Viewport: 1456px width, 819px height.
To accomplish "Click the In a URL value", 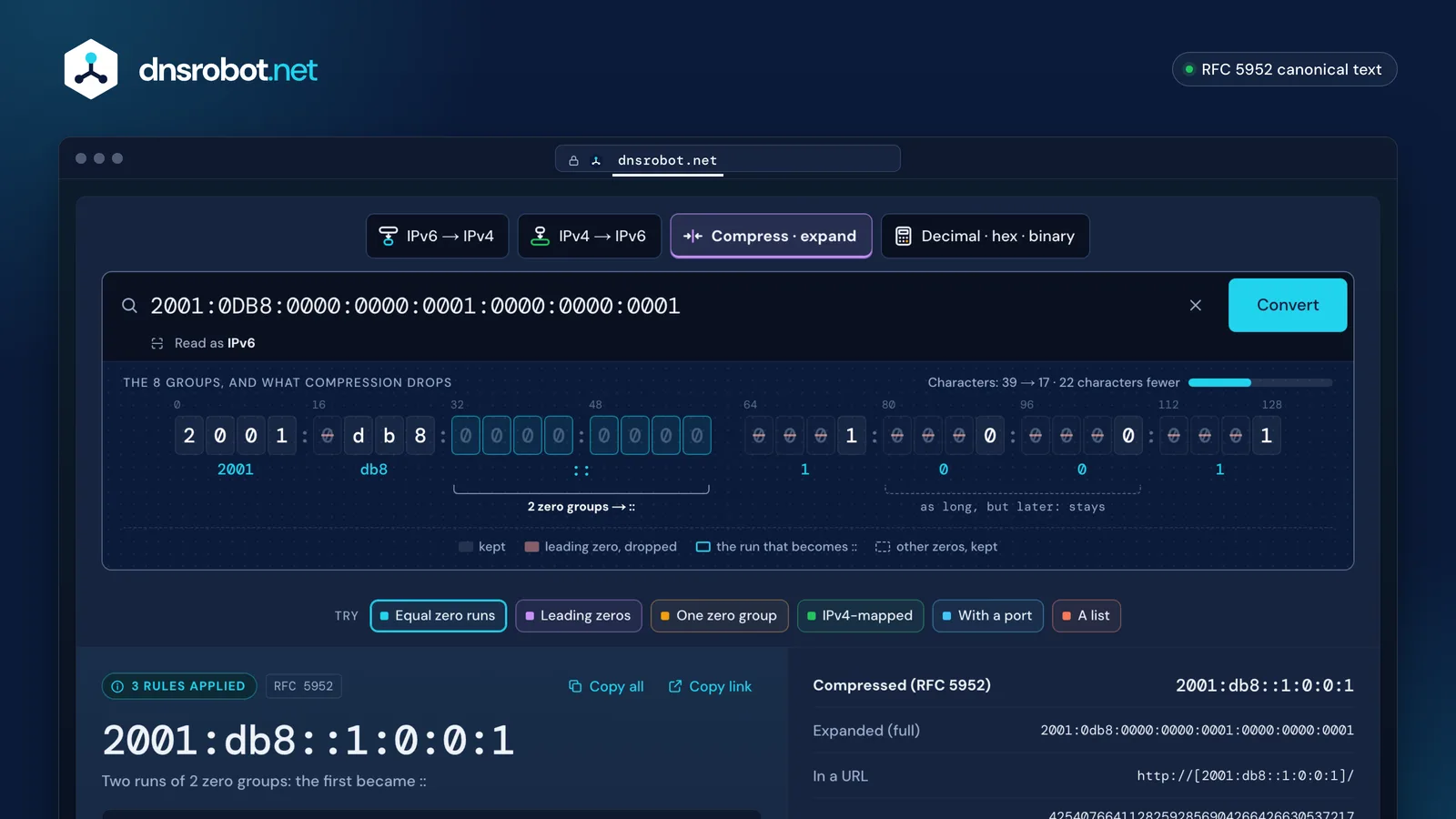I will (x=1245, y=776).
